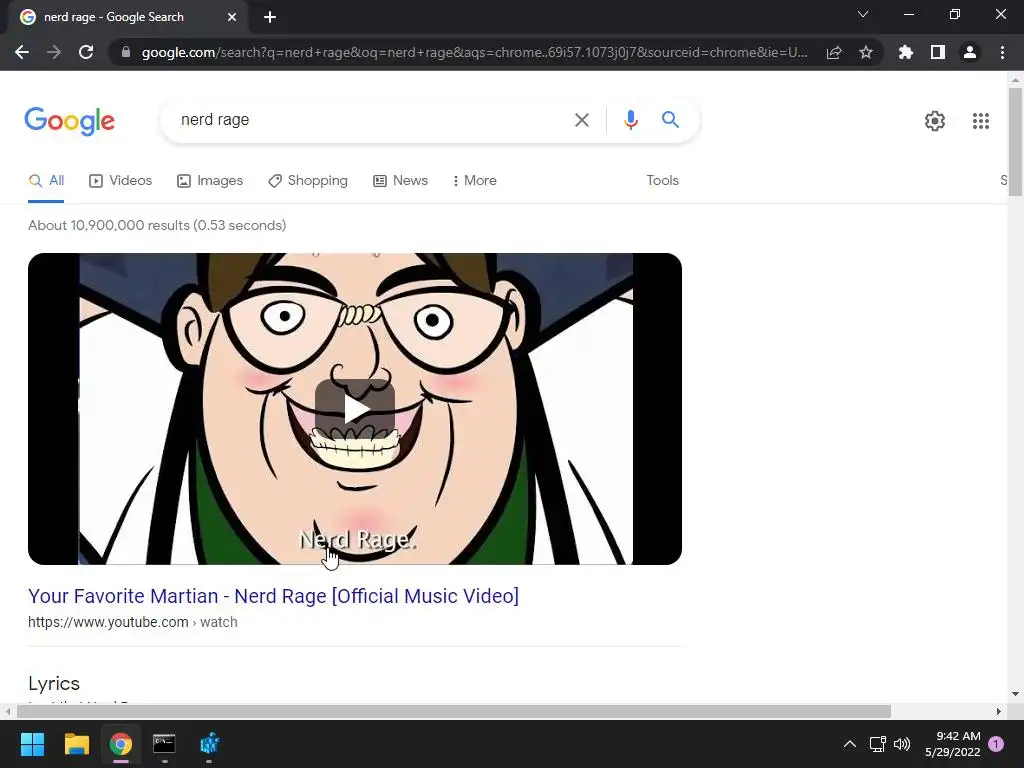Image resolution: width=1024 pixels, height=768 pixels.
Task: Open Google apps grid
Action: point(980,121)
